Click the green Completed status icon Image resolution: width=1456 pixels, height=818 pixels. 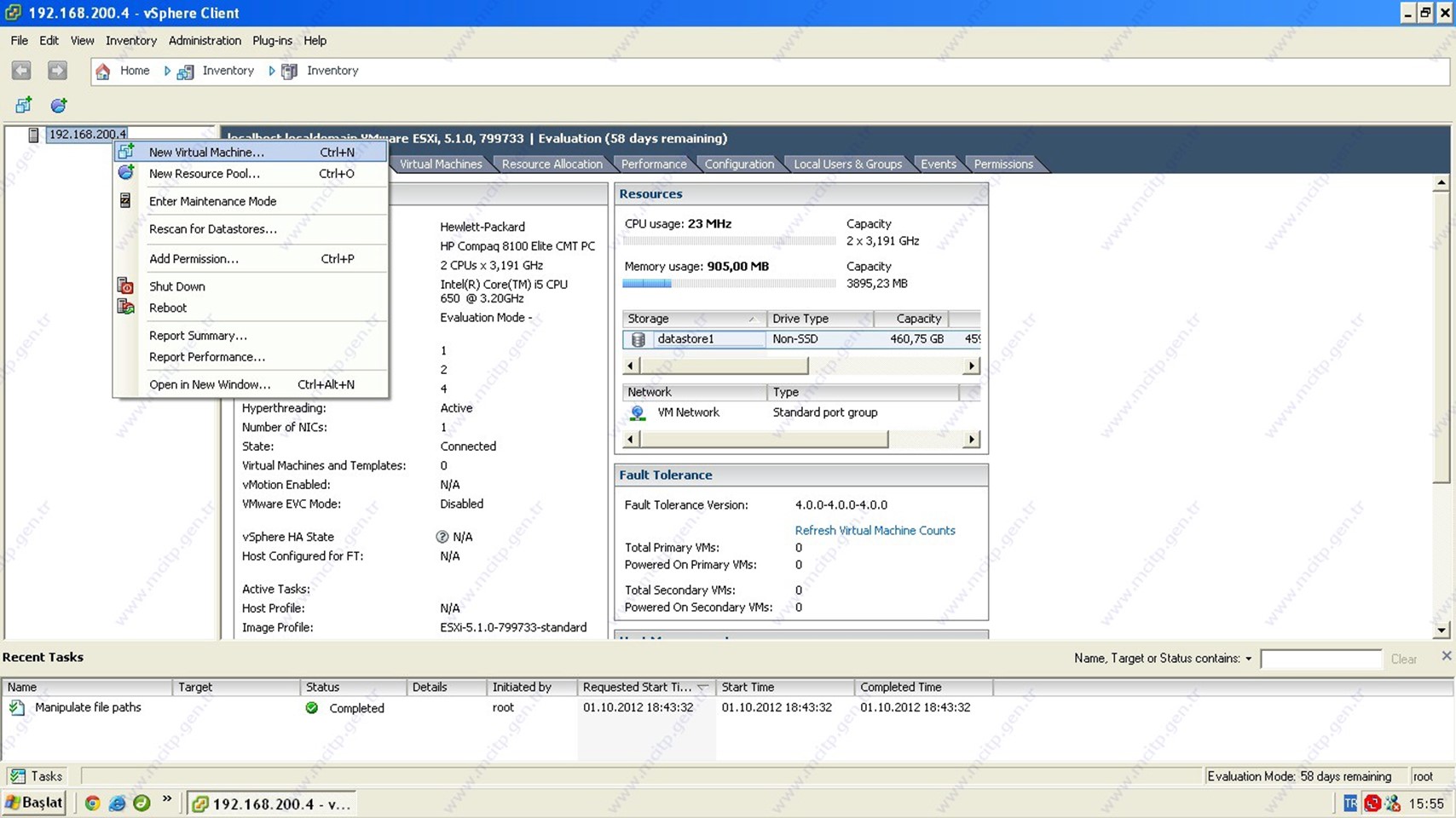pos(312,708)
